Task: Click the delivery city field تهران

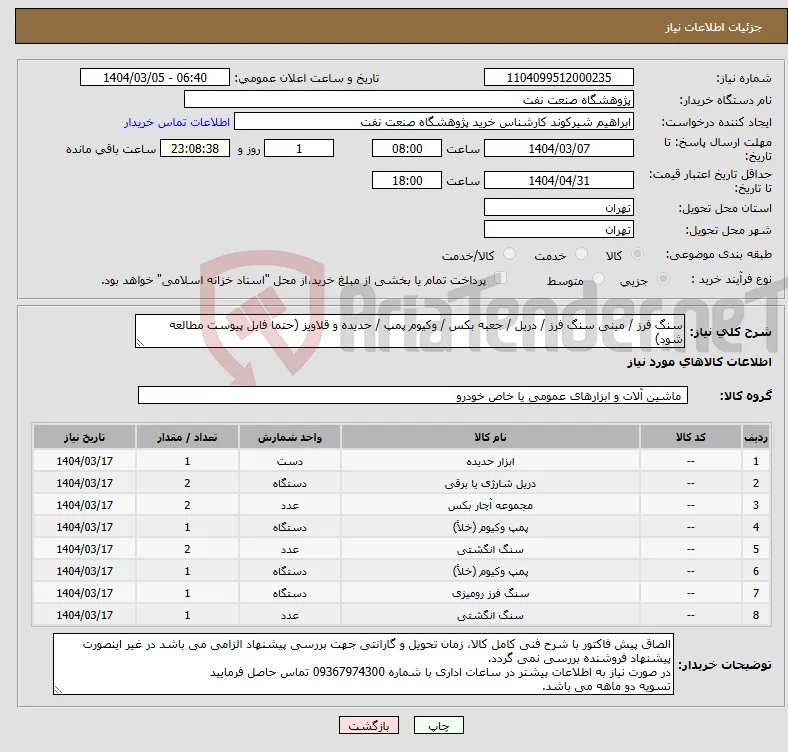Action: tap(558, 230)
